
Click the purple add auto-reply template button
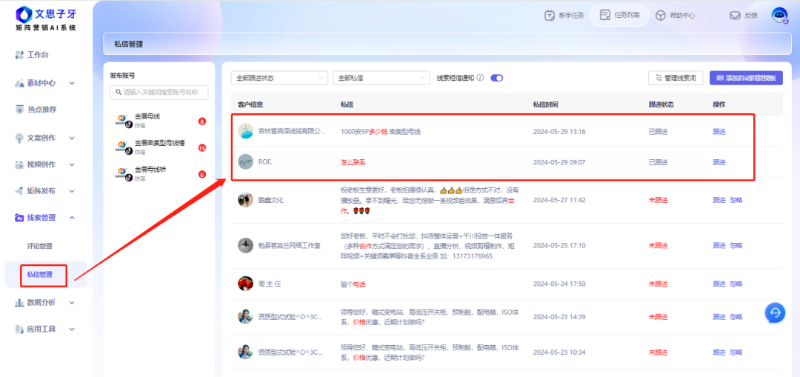[x=746, y=78]
